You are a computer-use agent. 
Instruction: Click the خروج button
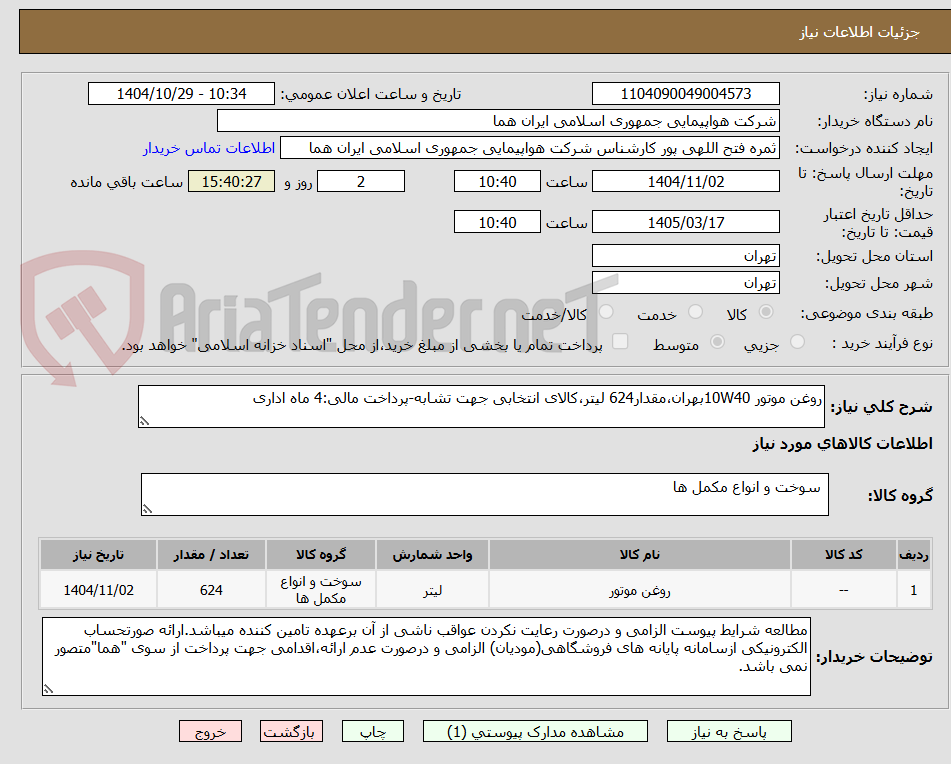pos(209,731)
